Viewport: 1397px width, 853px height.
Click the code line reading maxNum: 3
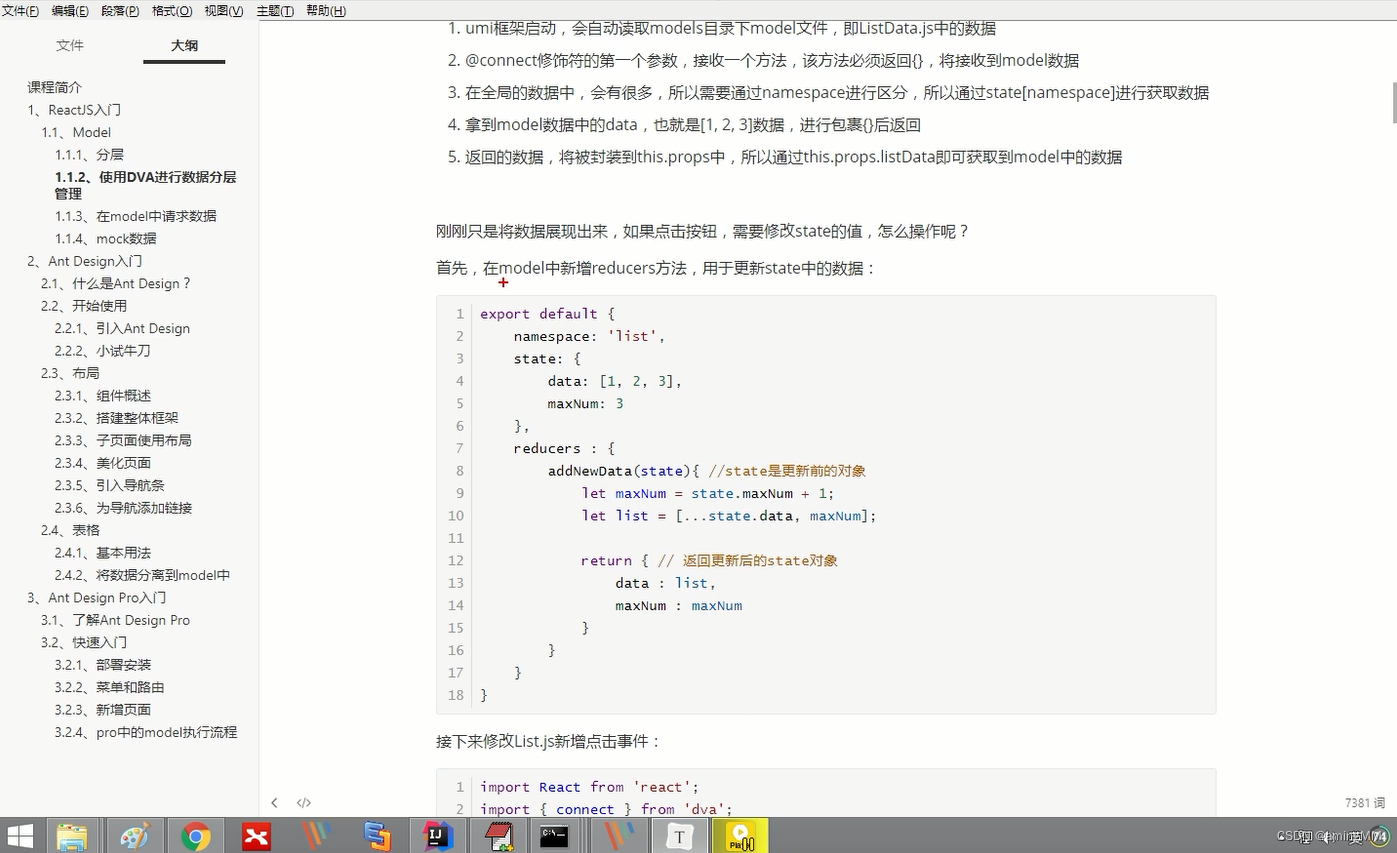click(585, 403)
